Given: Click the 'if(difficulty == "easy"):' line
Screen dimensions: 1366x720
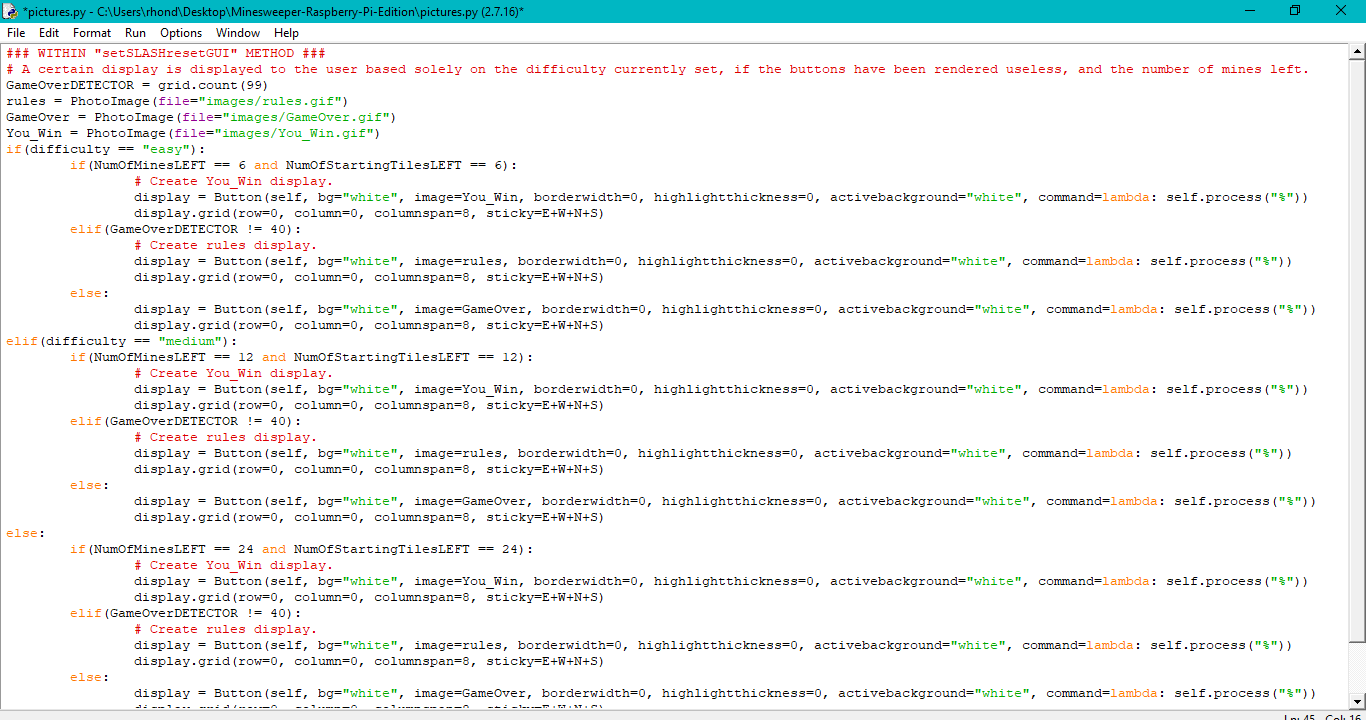Looking at the screenshot, I should point(105,149).
